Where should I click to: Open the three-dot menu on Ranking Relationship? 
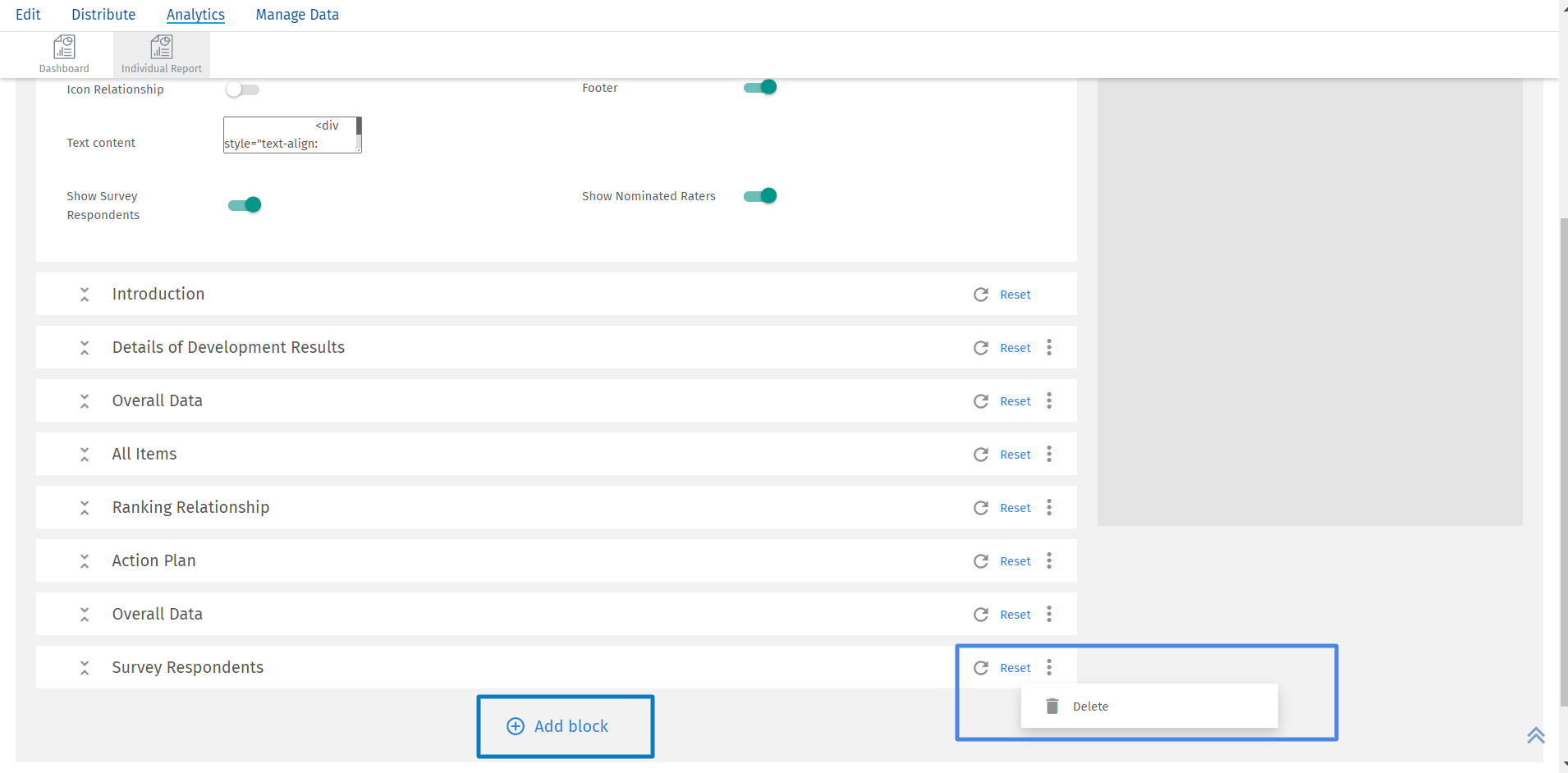tap(1048, 507)
